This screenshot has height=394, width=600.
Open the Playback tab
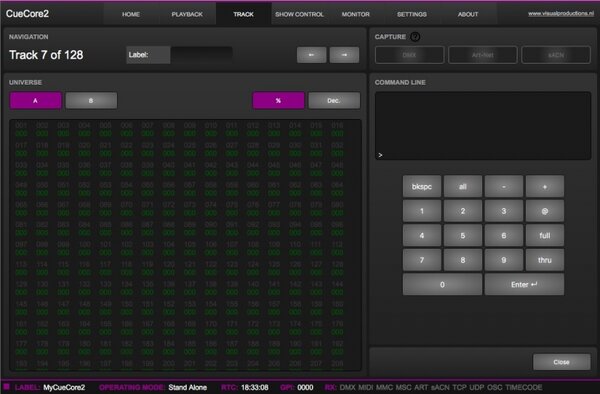[187, 14]
